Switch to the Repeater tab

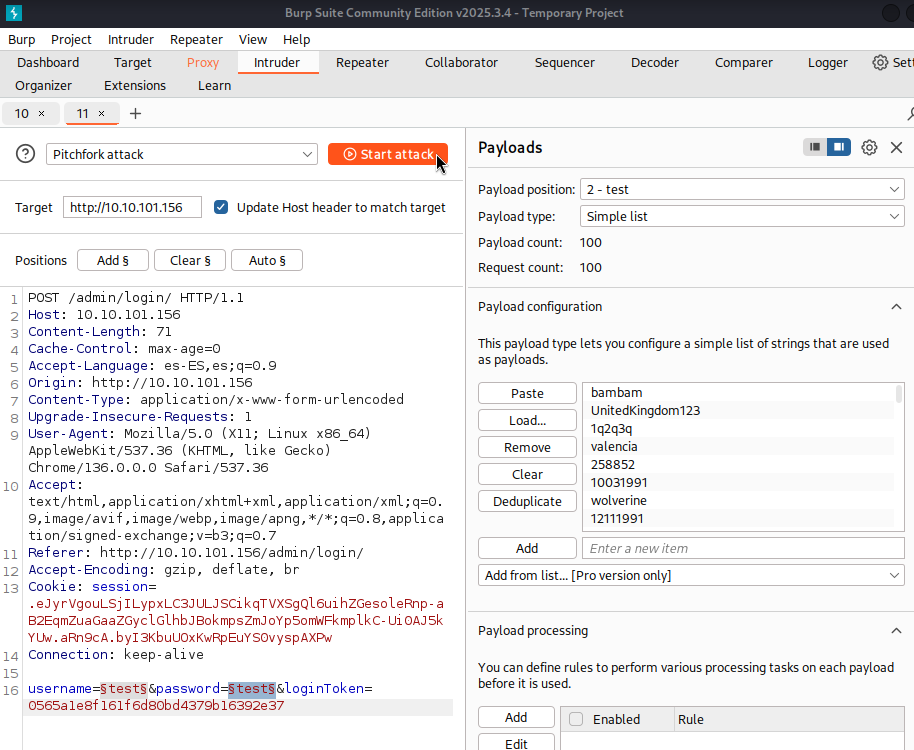[x=362, y=62]
